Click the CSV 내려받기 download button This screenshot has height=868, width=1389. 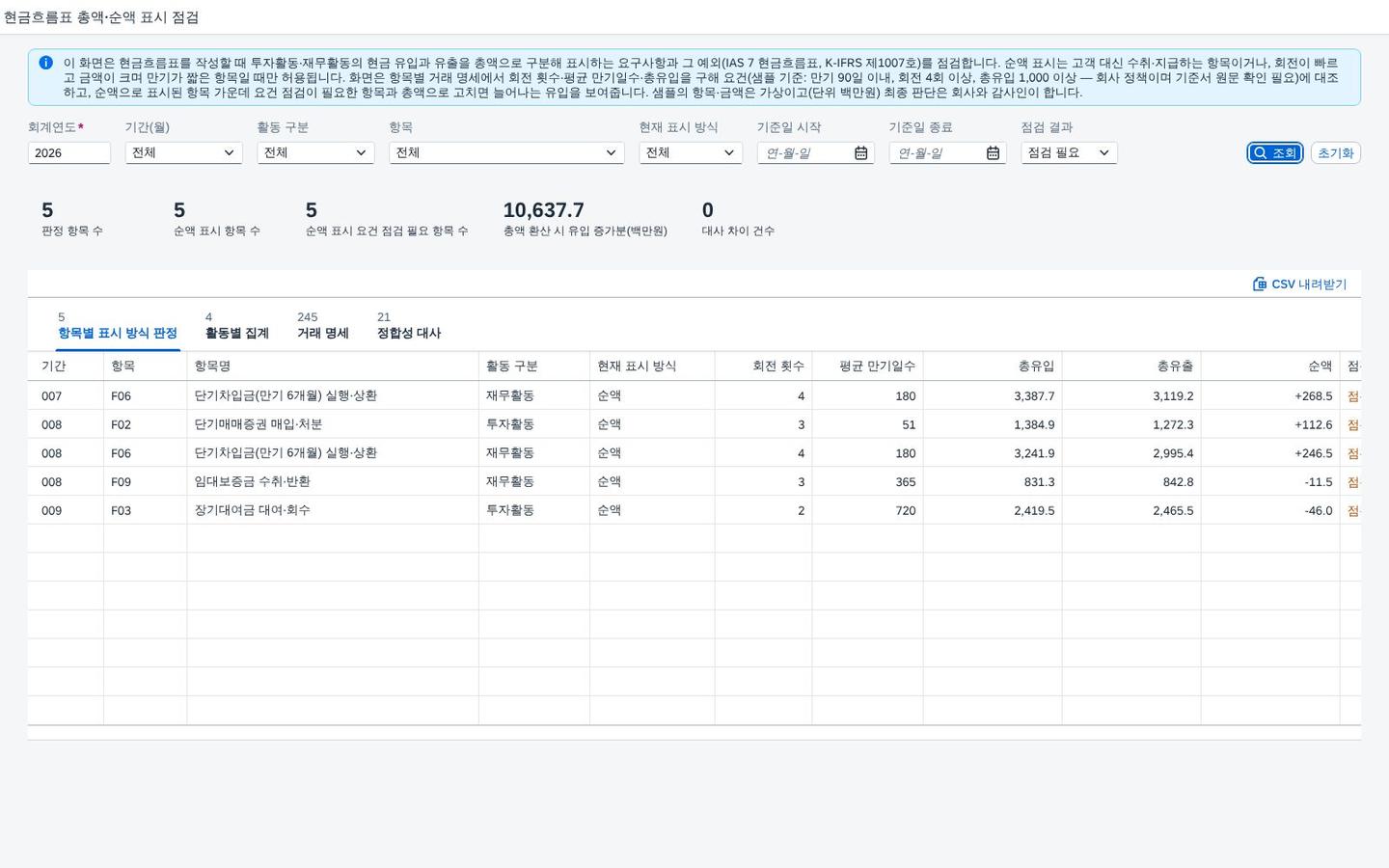coord(1299,284)
